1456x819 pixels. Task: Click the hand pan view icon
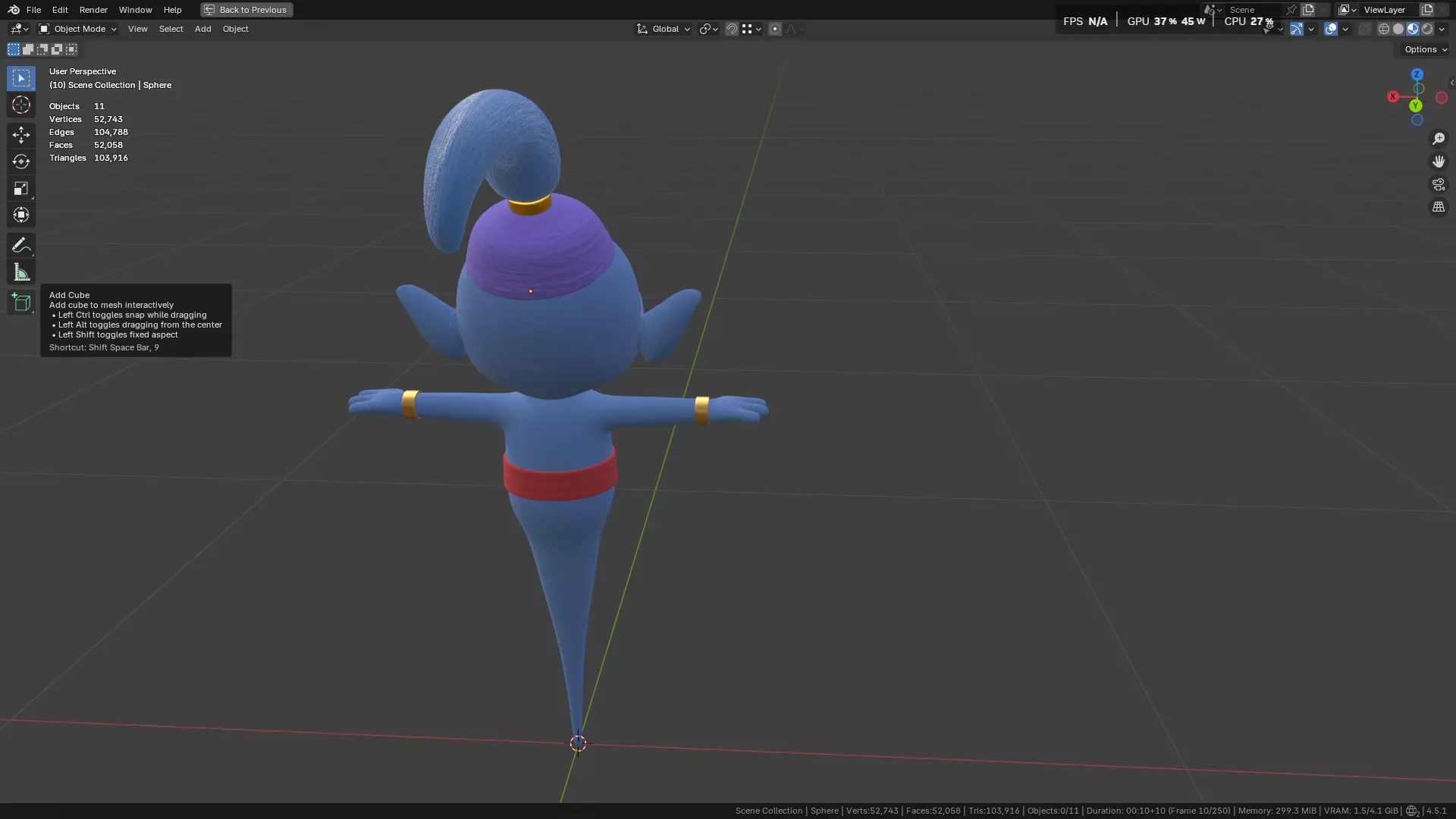pyautogui.click(x=1438, y=162)
